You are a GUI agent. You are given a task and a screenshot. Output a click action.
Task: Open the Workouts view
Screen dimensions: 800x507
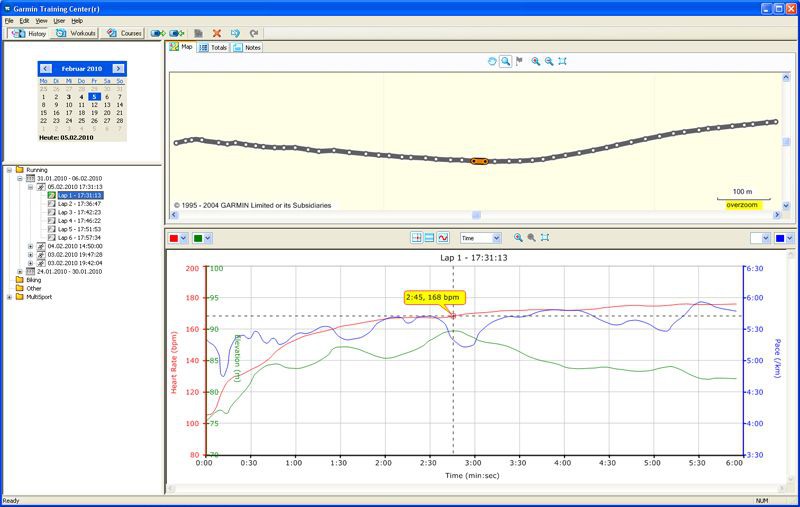point(76,33)
